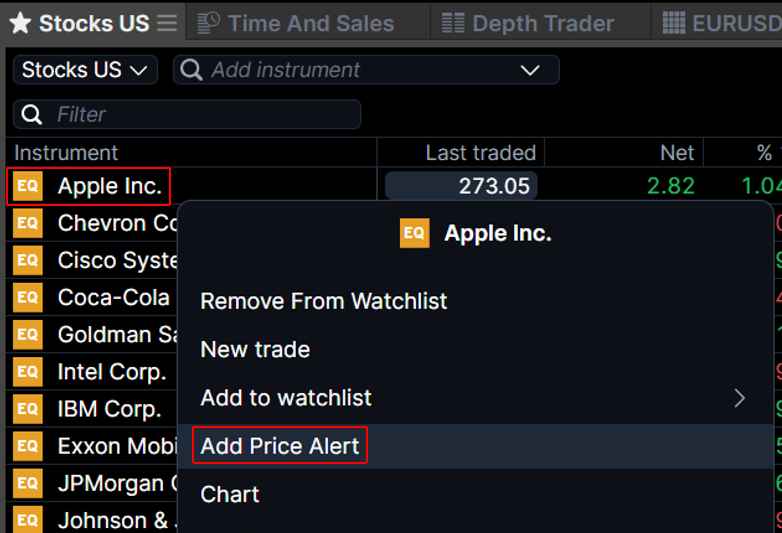Image resolution: width=782 pixels, height=533 pixels.
Task: Open the Stocks US watchlist dropdown
Action: (85, 70)
